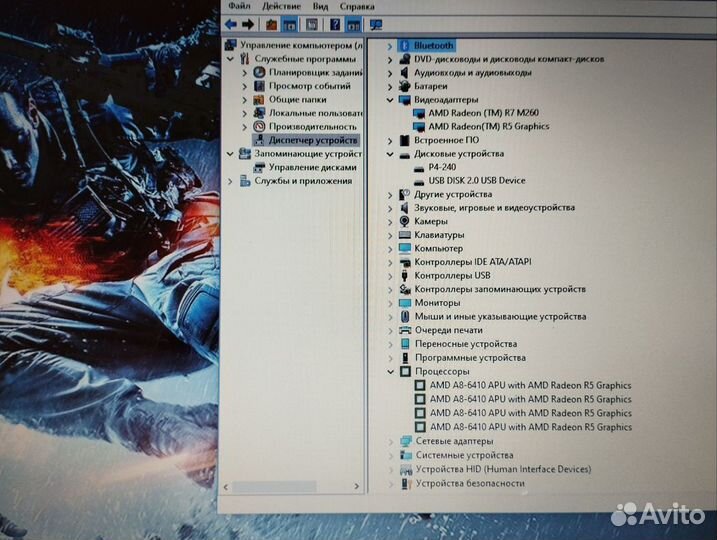The image size is (717, 540).
Task: Select Диспетчер устройств in the tree
Action: 313,140
